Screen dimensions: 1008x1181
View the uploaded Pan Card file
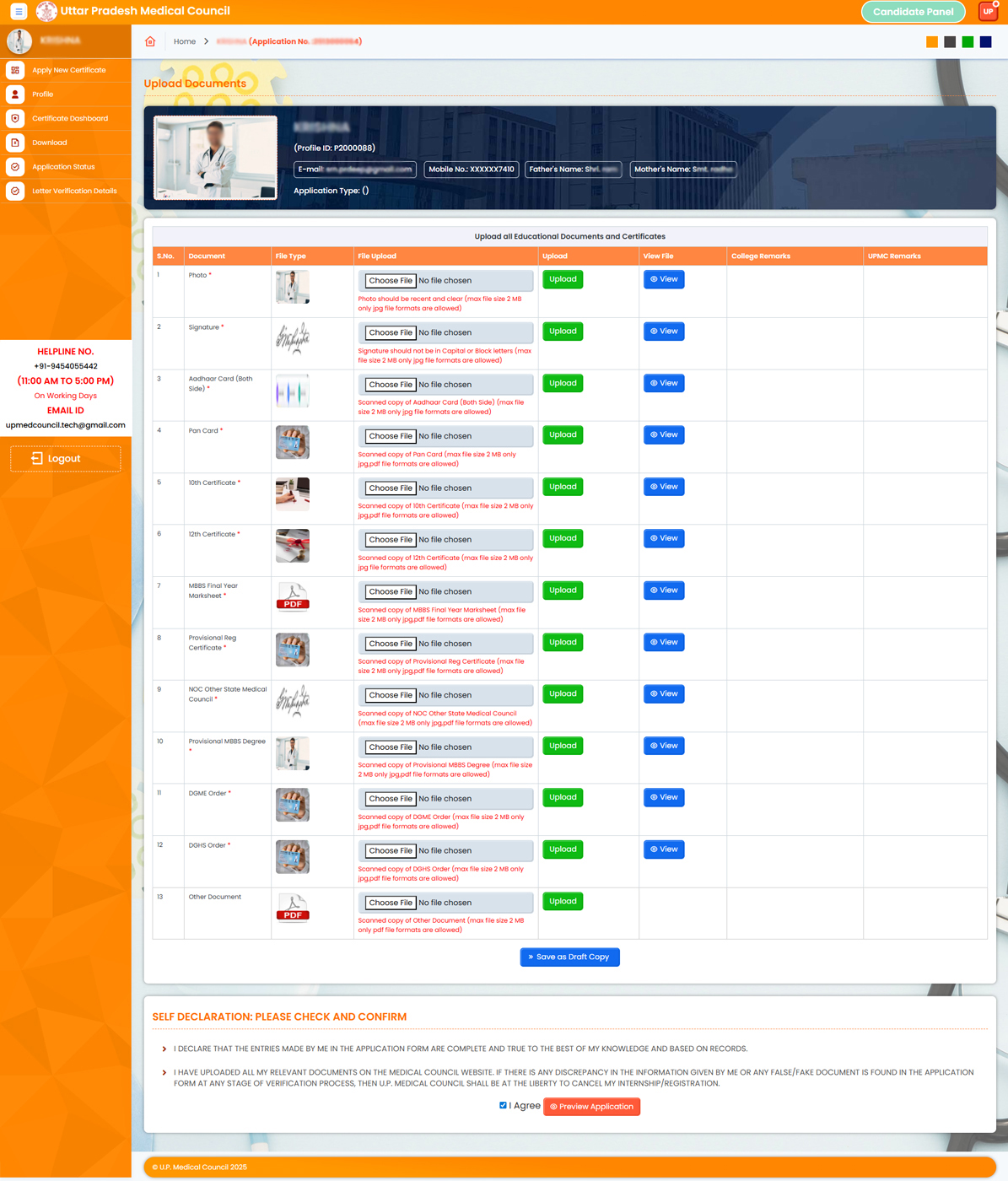[664, 435]
